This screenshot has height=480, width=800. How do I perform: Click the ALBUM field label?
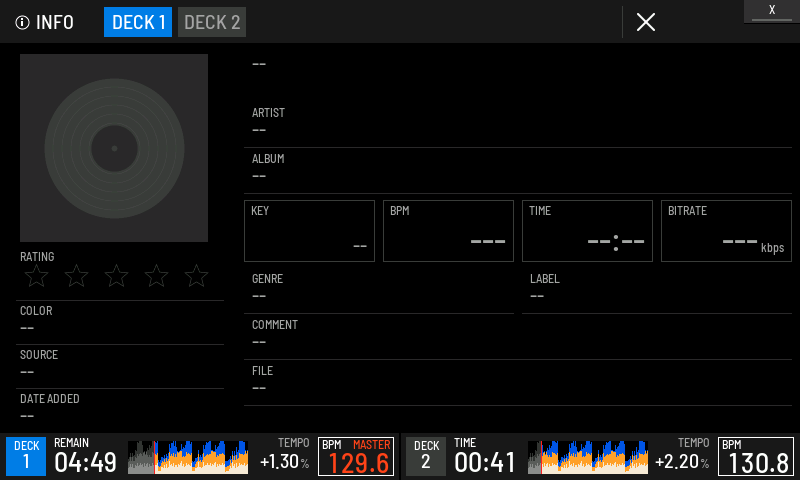pos(268,159)
